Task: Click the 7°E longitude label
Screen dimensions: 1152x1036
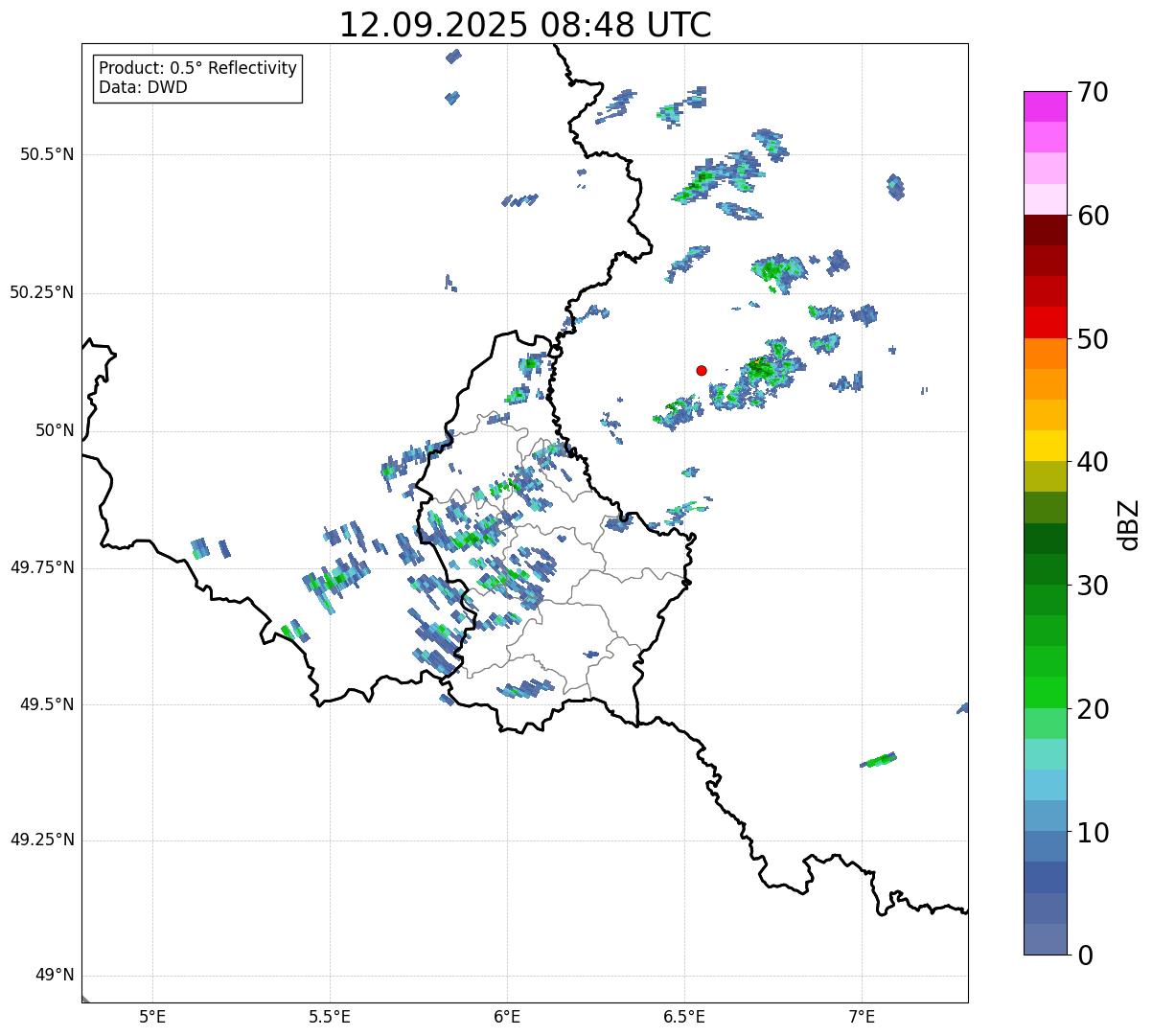Action: tap(862, 1016)
